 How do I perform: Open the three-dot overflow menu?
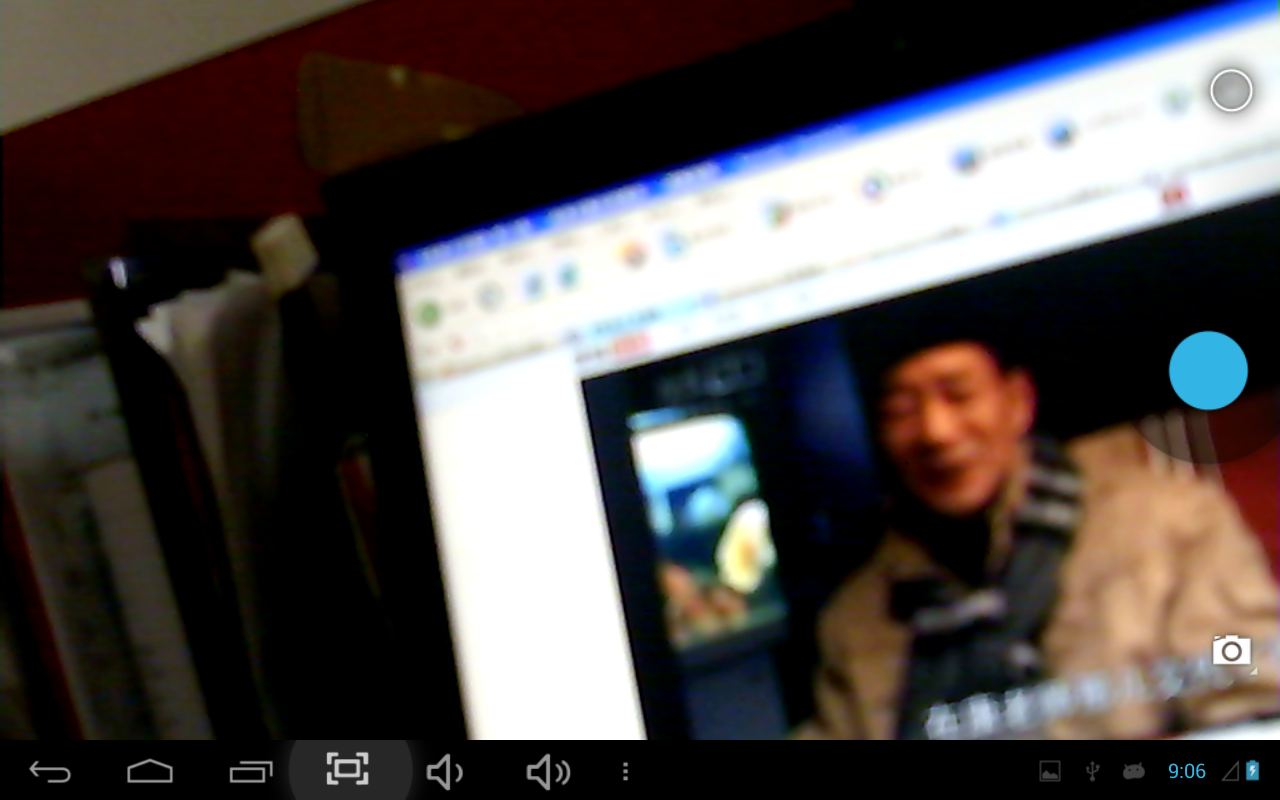click(x=626, y=771)
